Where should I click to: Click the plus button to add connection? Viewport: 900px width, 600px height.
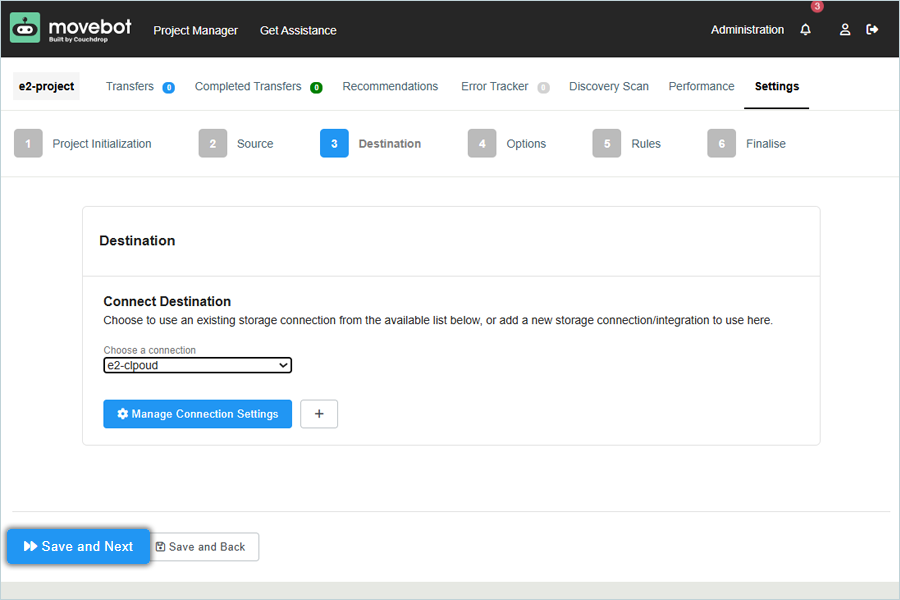pyautogui.click(x=319, y=414)
